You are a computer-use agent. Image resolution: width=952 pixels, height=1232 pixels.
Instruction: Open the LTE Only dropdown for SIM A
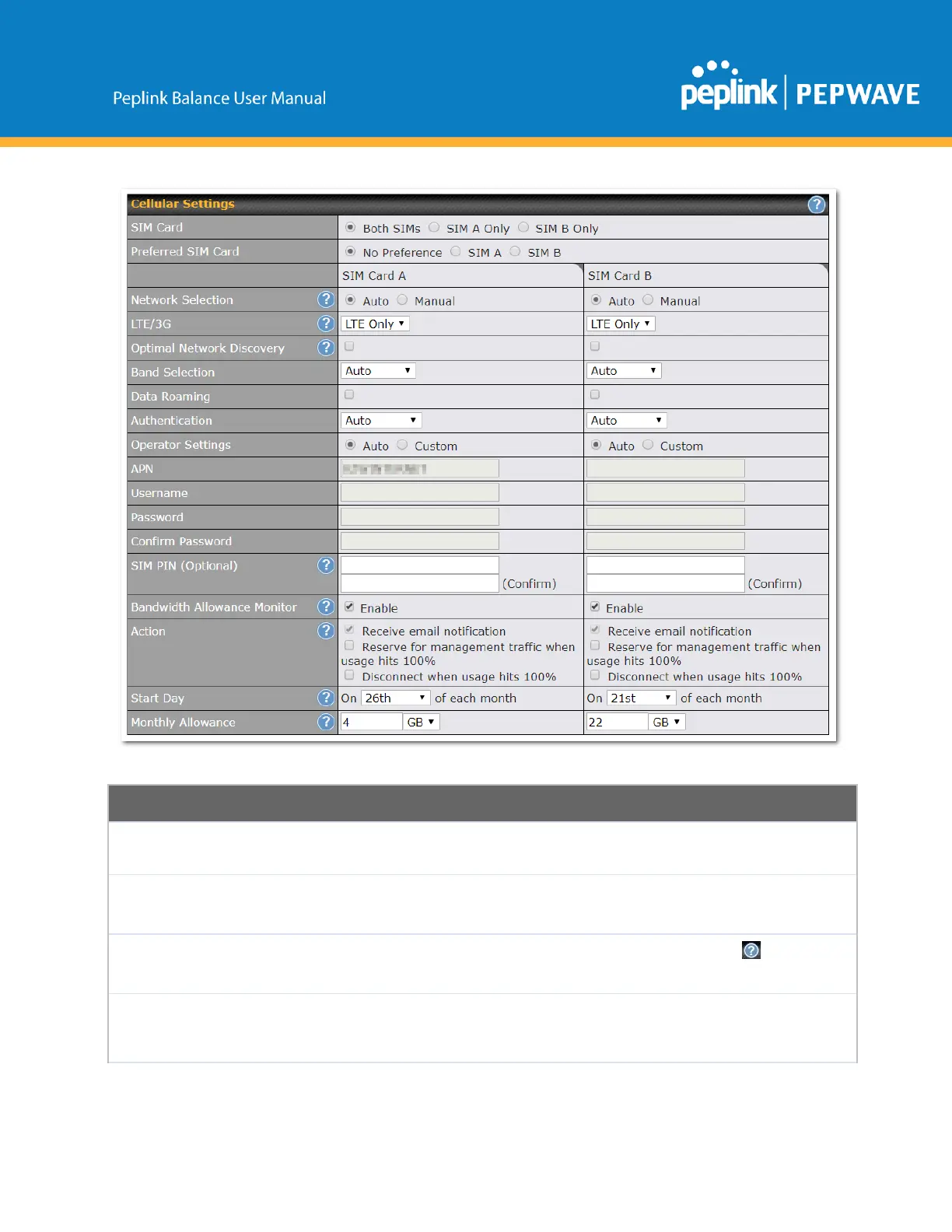375,324
